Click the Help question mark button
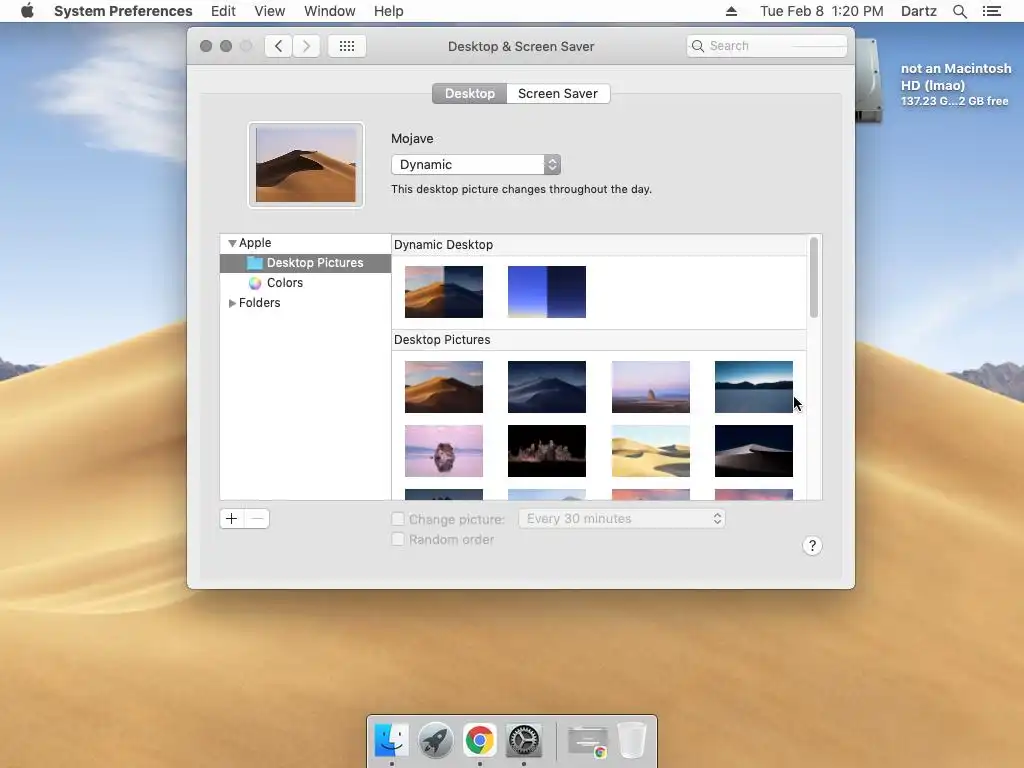The image size is (1024, 768). click(812, 546)
